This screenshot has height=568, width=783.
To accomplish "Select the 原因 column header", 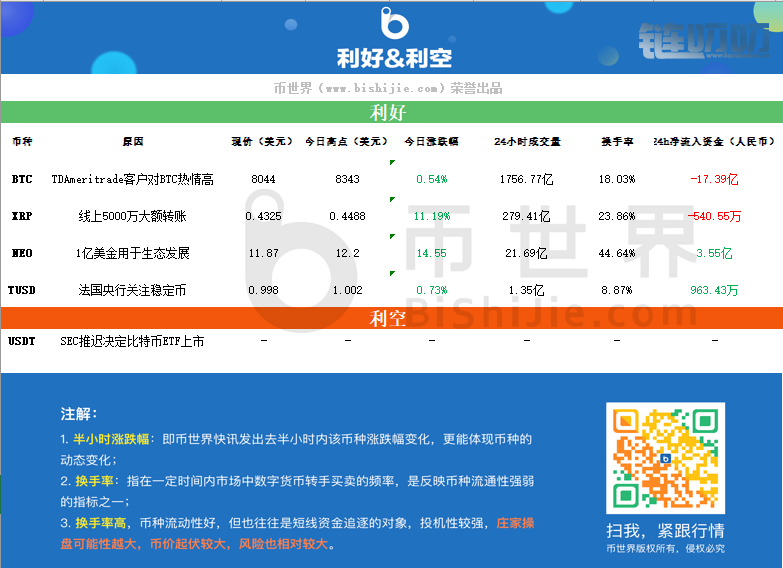I will pyautogui.click(x=133, y=141).
